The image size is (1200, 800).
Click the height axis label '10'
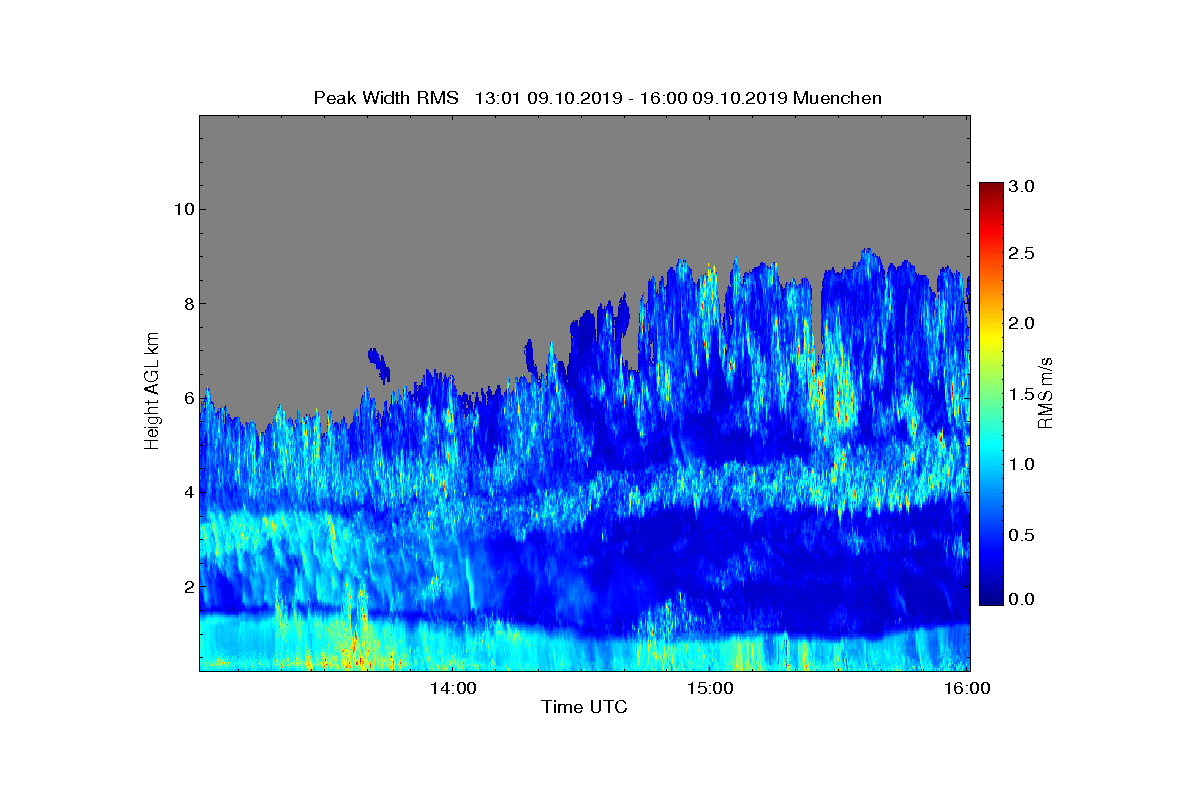click(x=184, y=209)
